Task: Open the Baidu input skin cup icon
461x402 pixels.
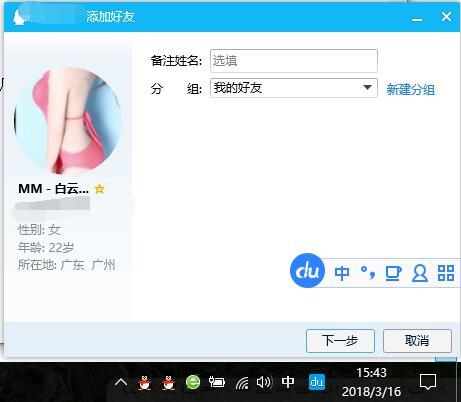Action: pyautogui.click(x=393, y=273)
